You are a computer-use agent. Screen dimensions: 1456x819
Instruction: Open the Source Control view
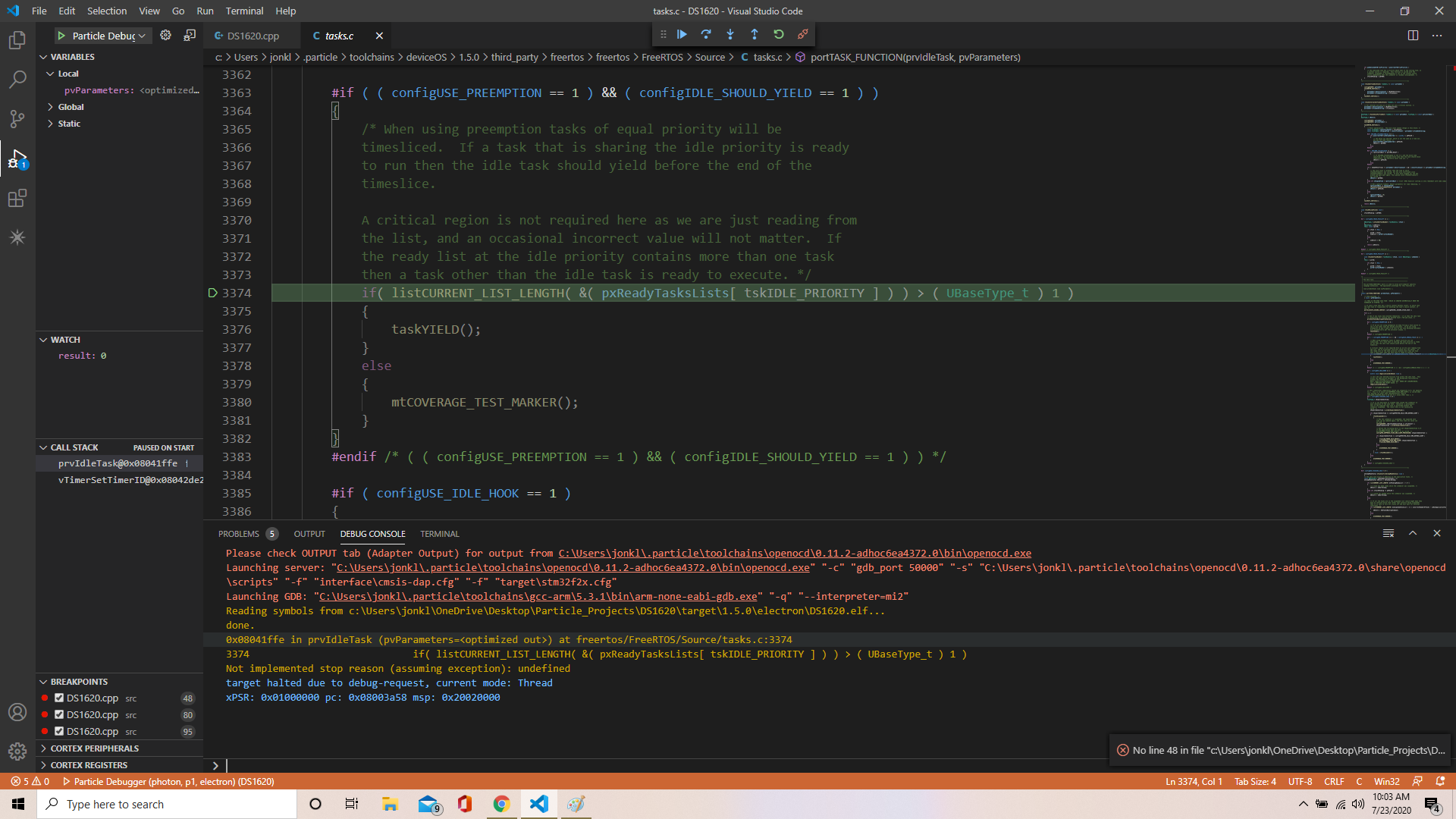coord(17,118)
